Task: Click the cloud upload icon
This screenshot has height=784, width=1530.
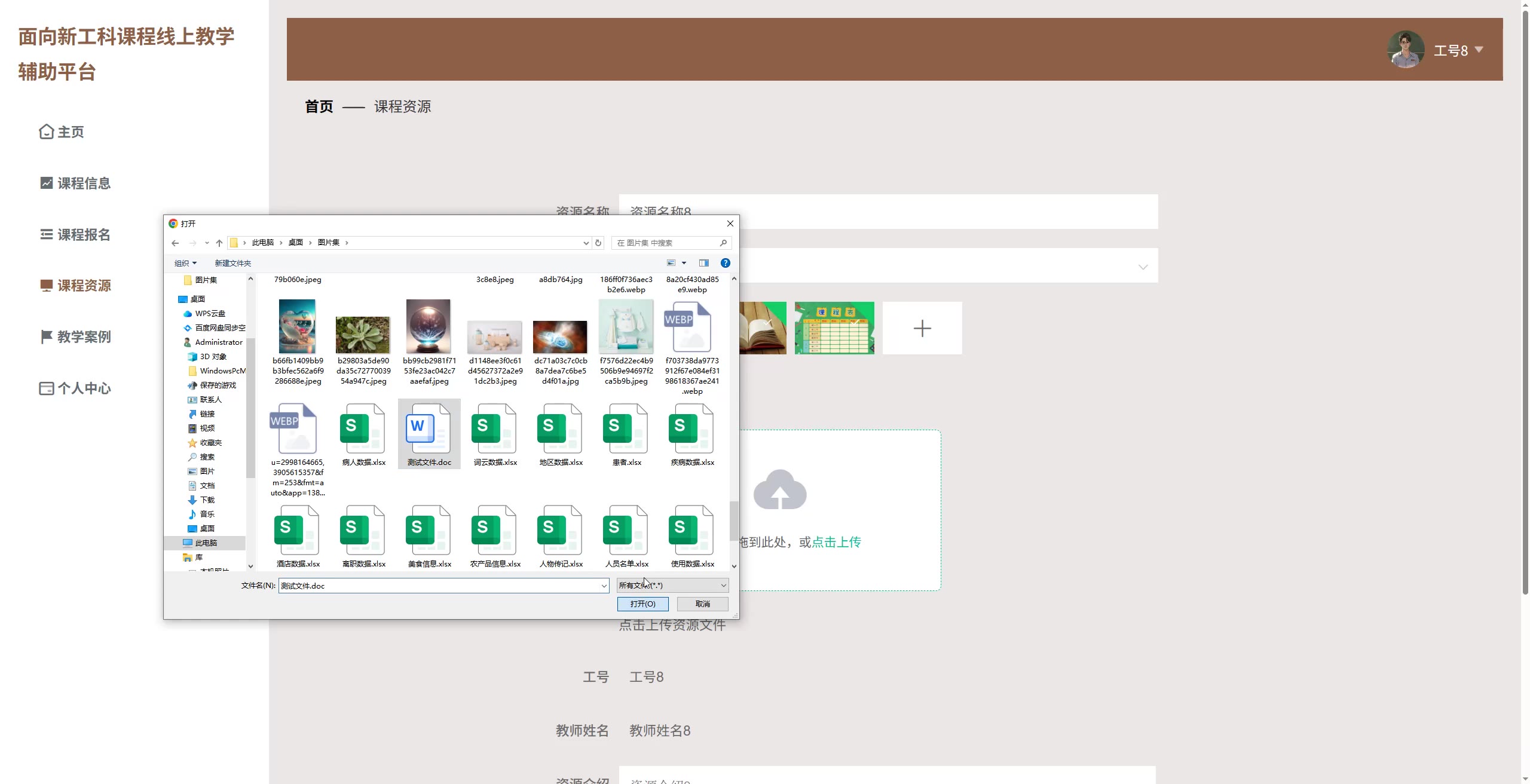Action: tap(780, 490)
